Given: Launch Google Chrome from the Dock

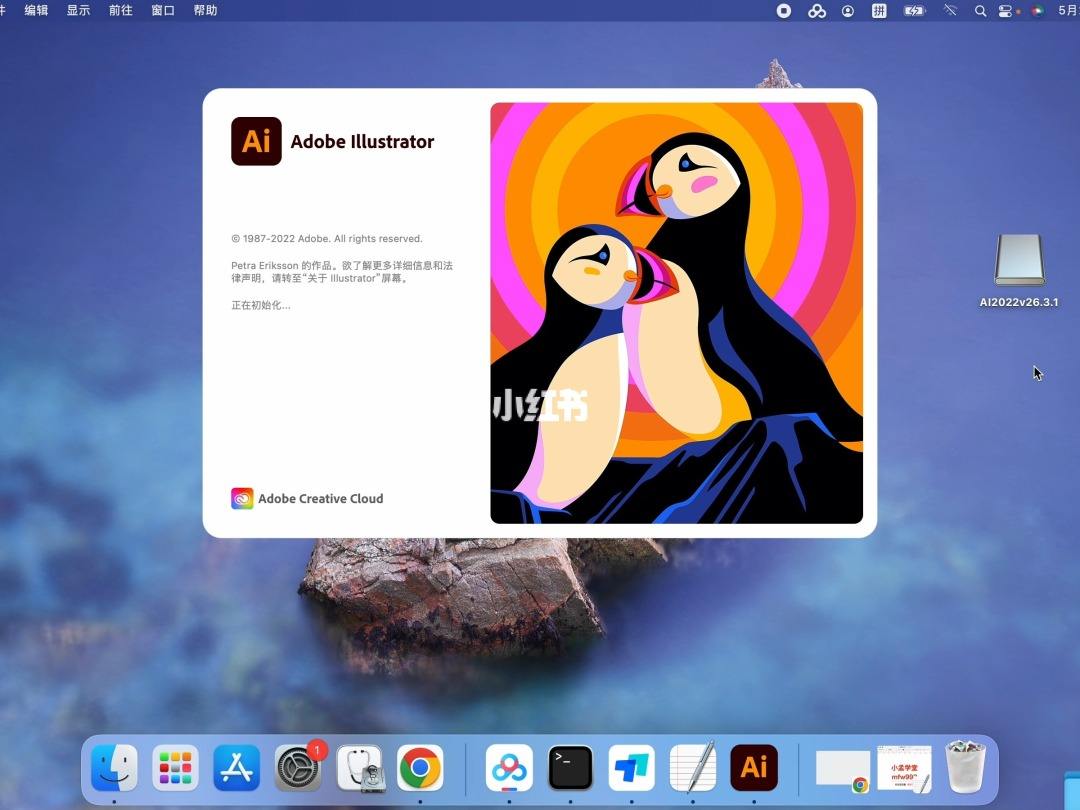Looking at the screenshot, I should pyautogui.click(x=419, y=767).
